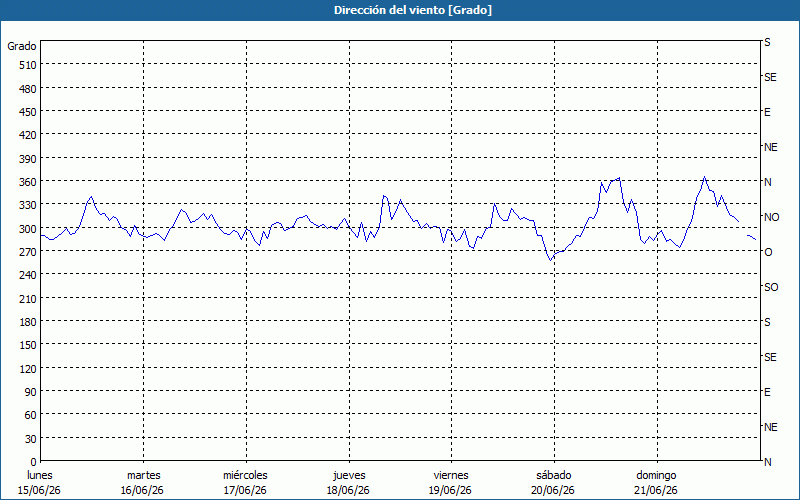Click the 510 degree axis tick
This screenshot has height=500, width=800.
[28, 65]
